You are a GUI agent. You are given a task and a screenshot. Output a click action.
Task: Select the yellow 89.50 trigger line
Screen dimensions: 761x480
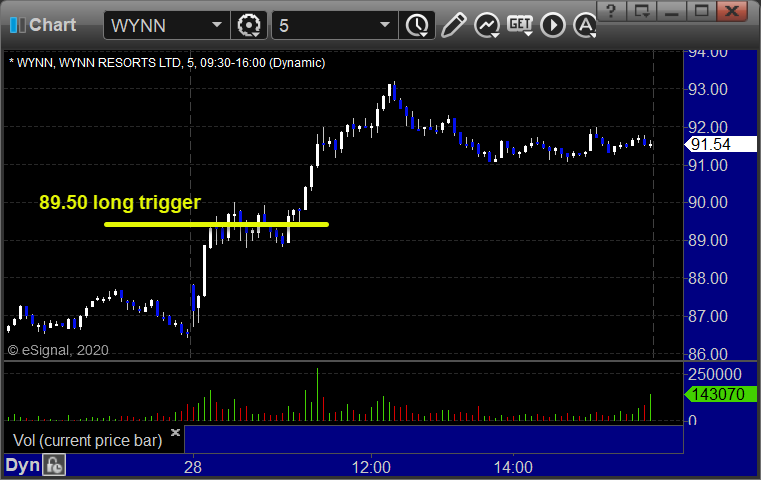click(x=216, y=224)
